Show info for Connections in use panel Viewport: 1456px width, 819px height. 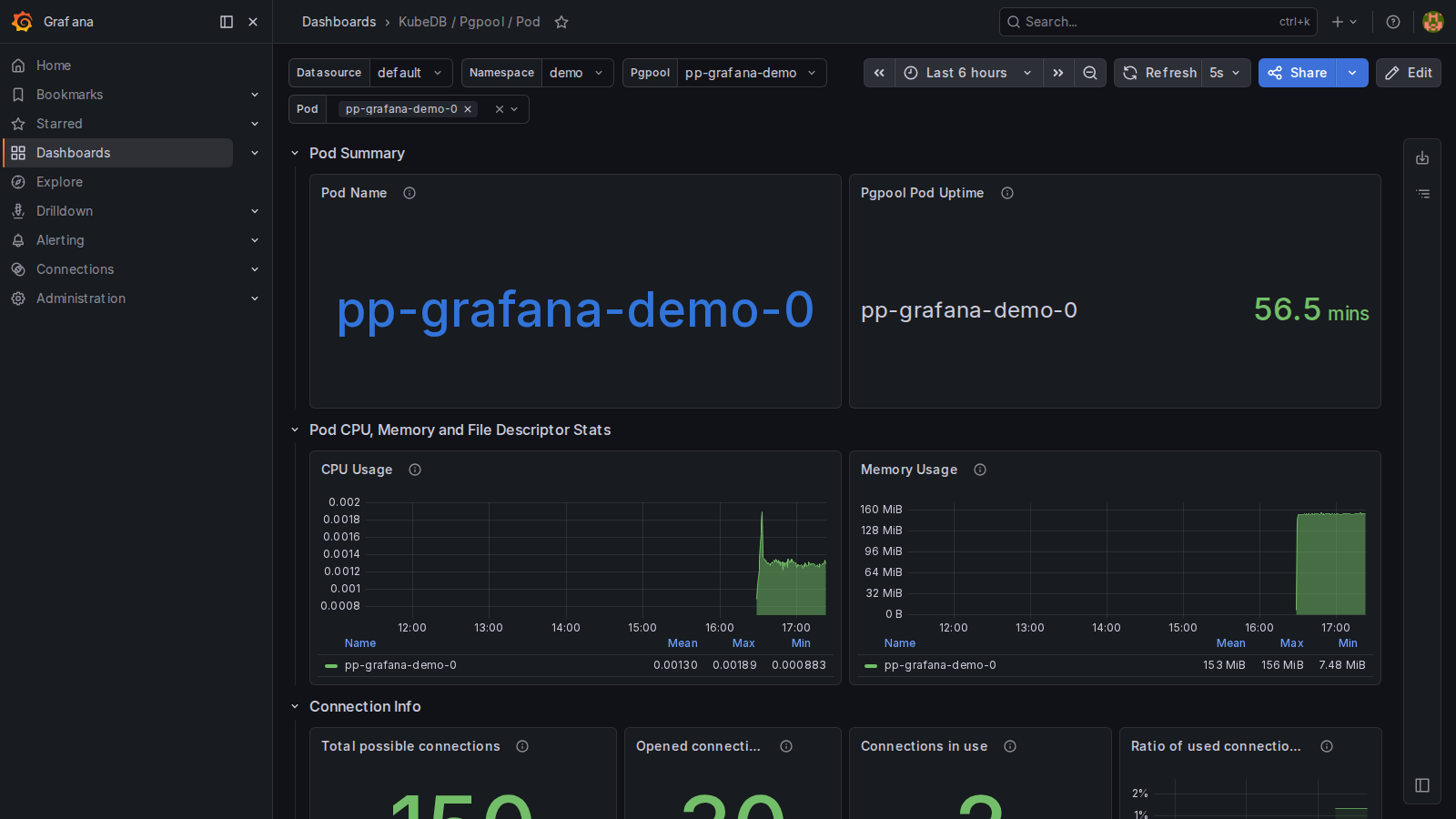(x=1010, y=746)
